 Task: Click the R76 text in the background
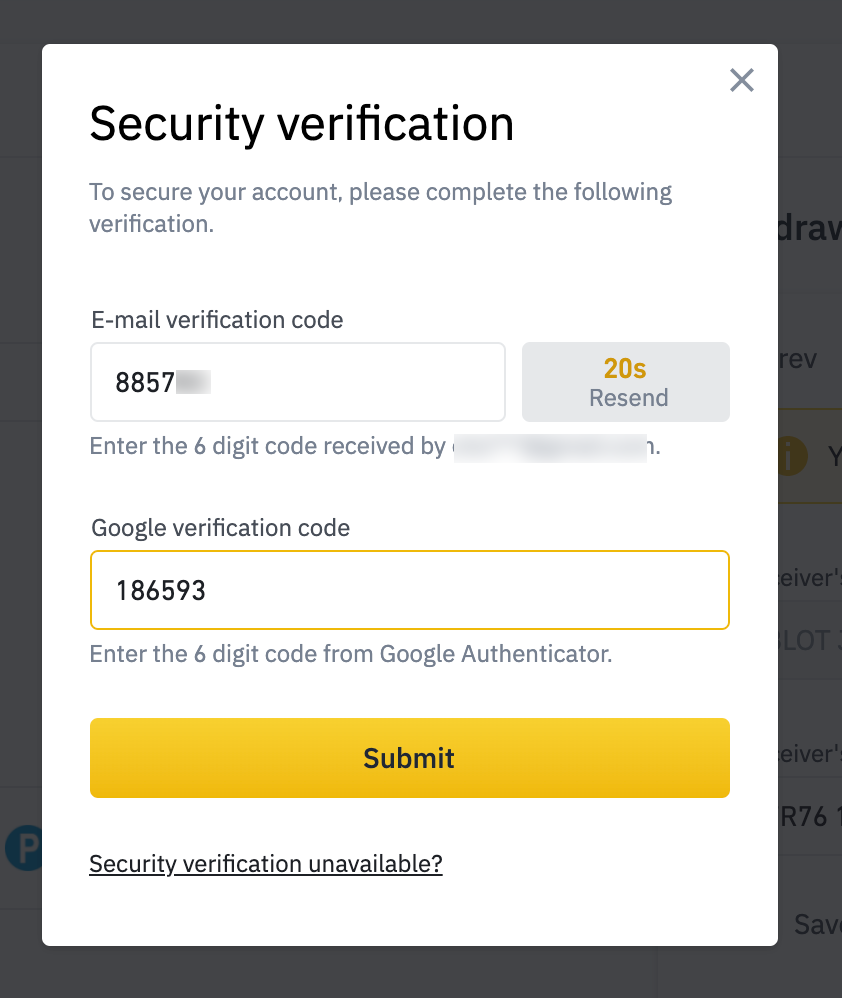[804, 817]
